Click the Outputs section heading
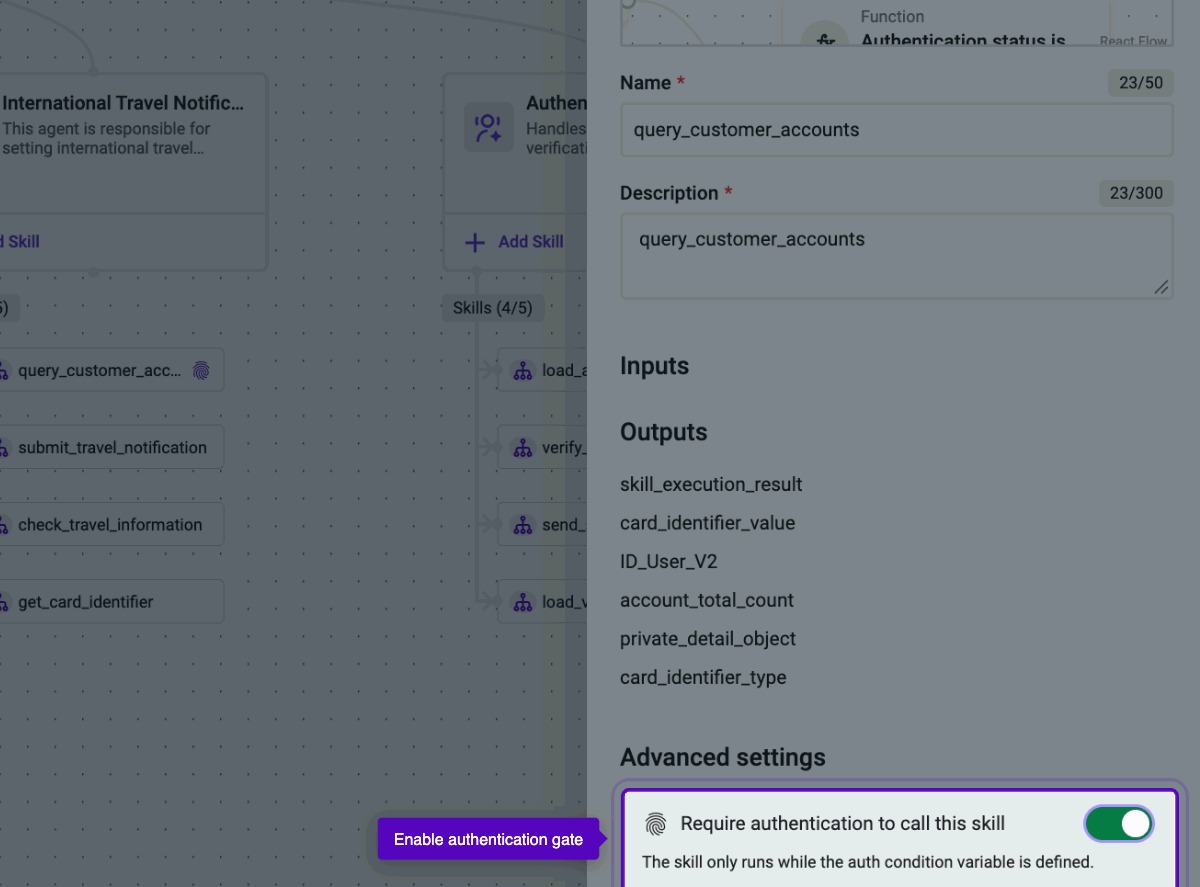The image size is (1200, 887). click(663, 432)
